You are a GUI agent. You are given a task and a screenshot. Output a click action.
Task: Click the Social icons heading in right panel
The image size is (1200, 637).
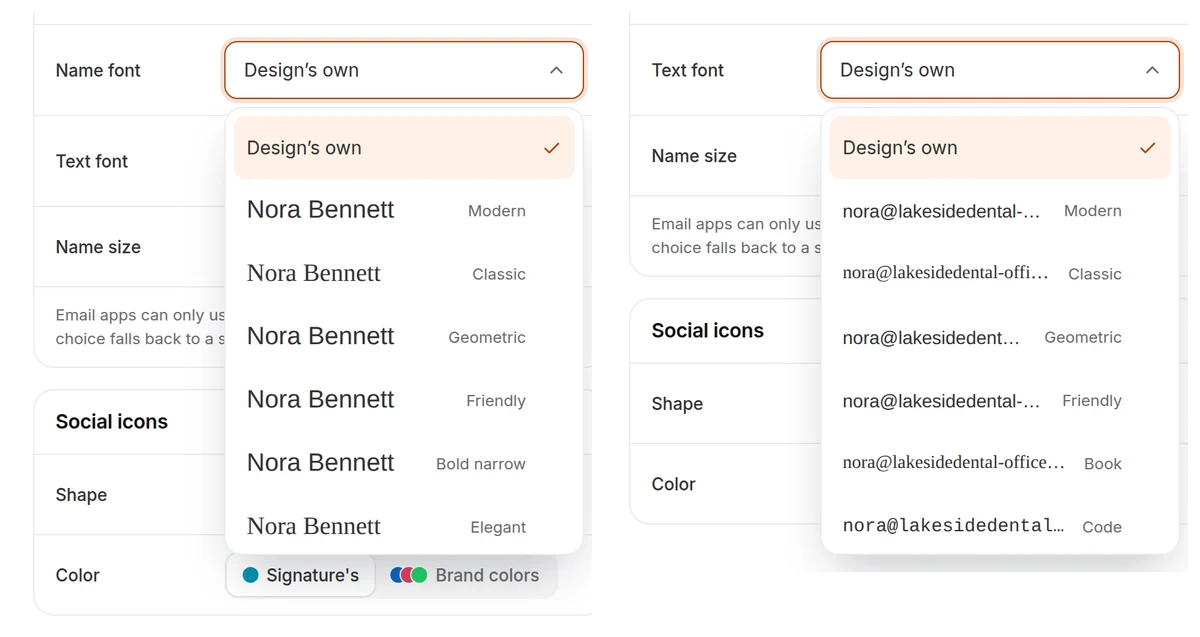[x=708, y=331]
